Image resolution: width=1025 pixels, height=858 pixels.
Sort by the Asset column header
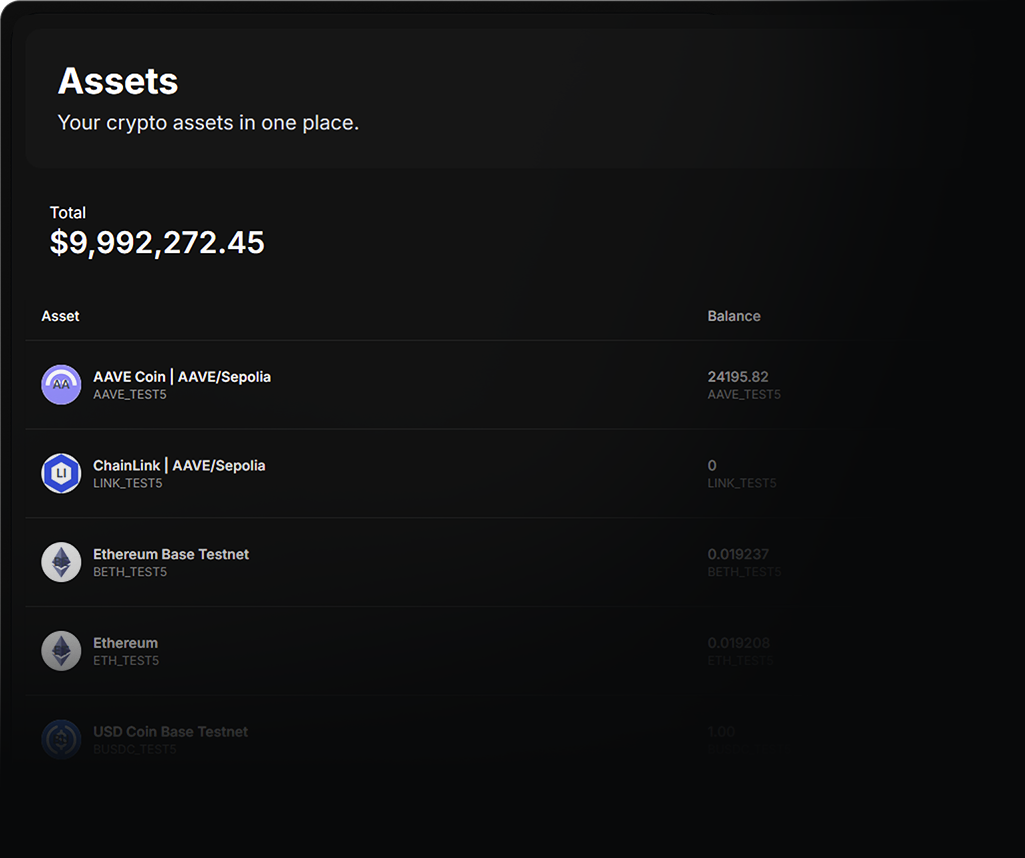(x=60, y=316)
